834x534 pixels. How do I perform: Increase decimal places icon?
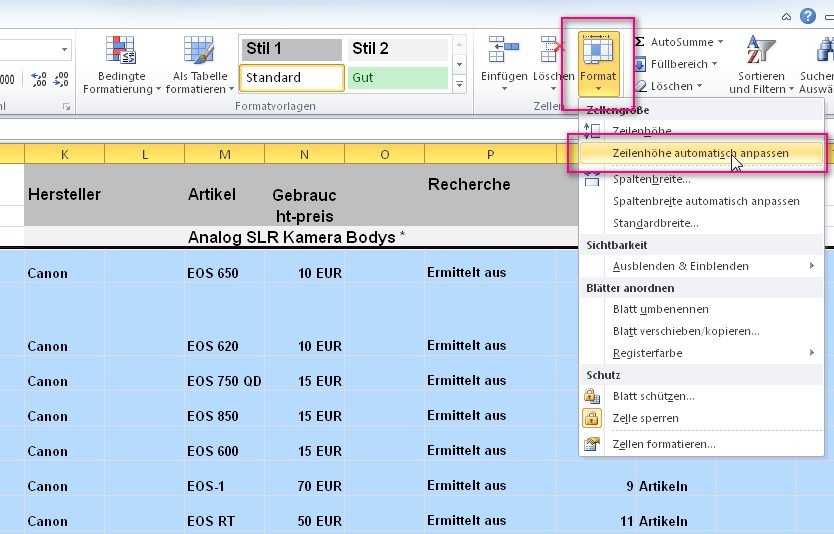click(x=39, y=79)
